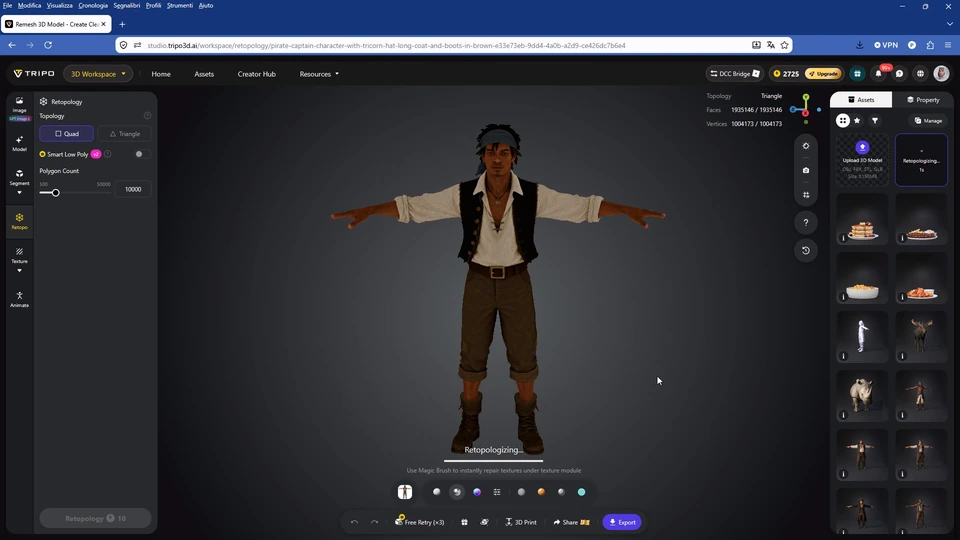Apply the chrome metallic material sphere
The height and width of the screenshot is (540, 960).
pos(561,492)
